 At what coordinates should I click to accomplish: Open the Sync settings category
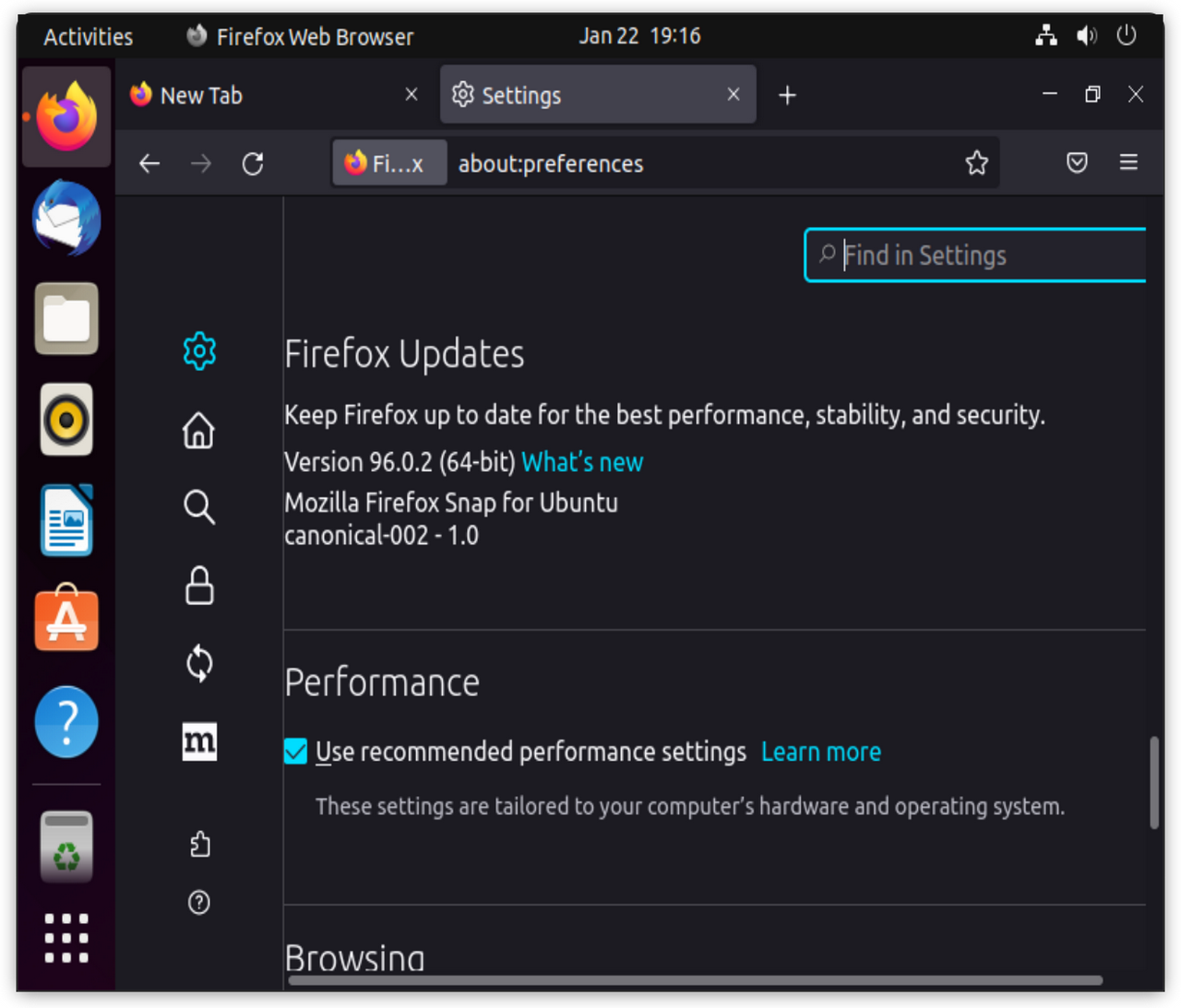(x=199, y=664)
